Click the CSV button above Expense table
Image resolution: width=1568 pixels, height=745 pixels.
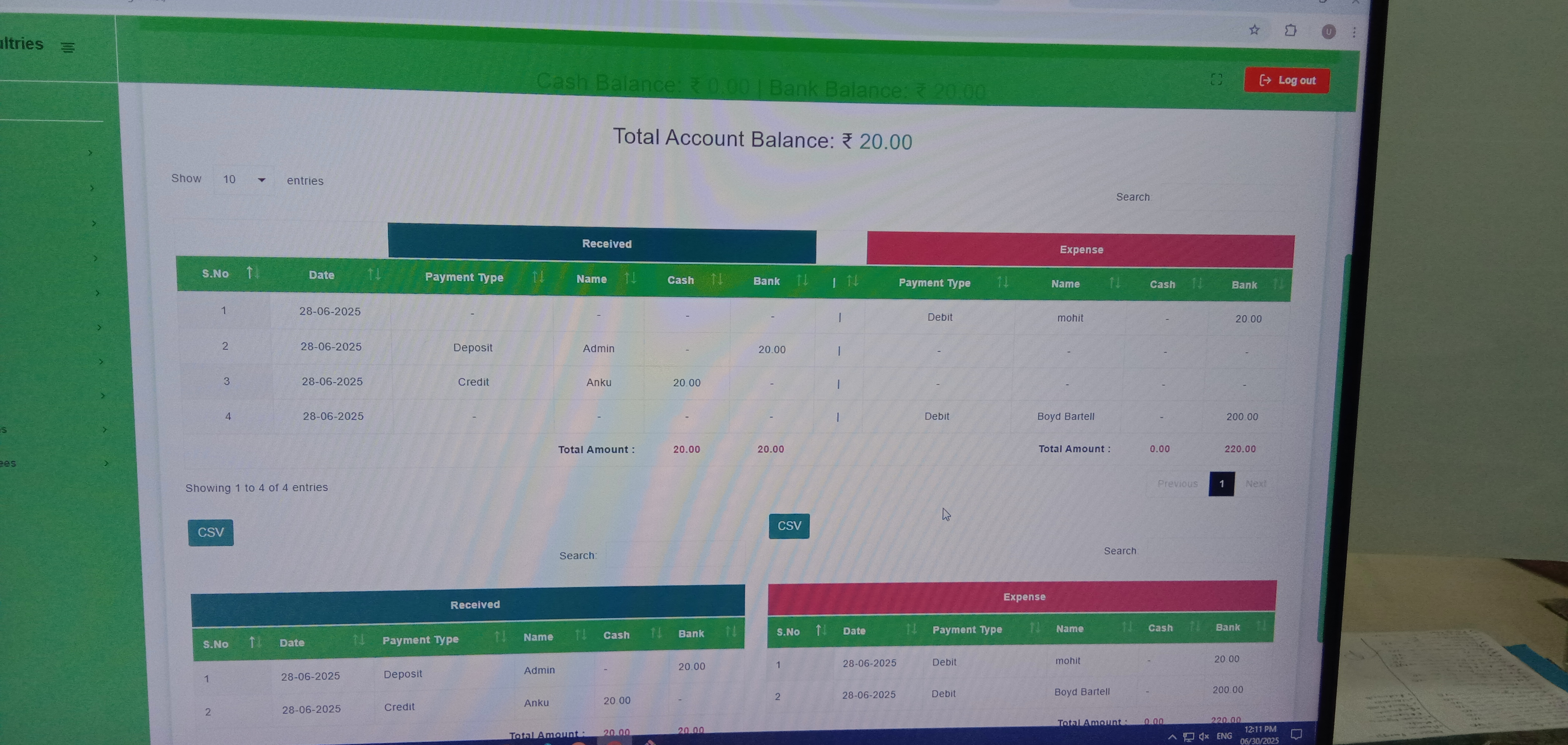[x=789, y=526]
